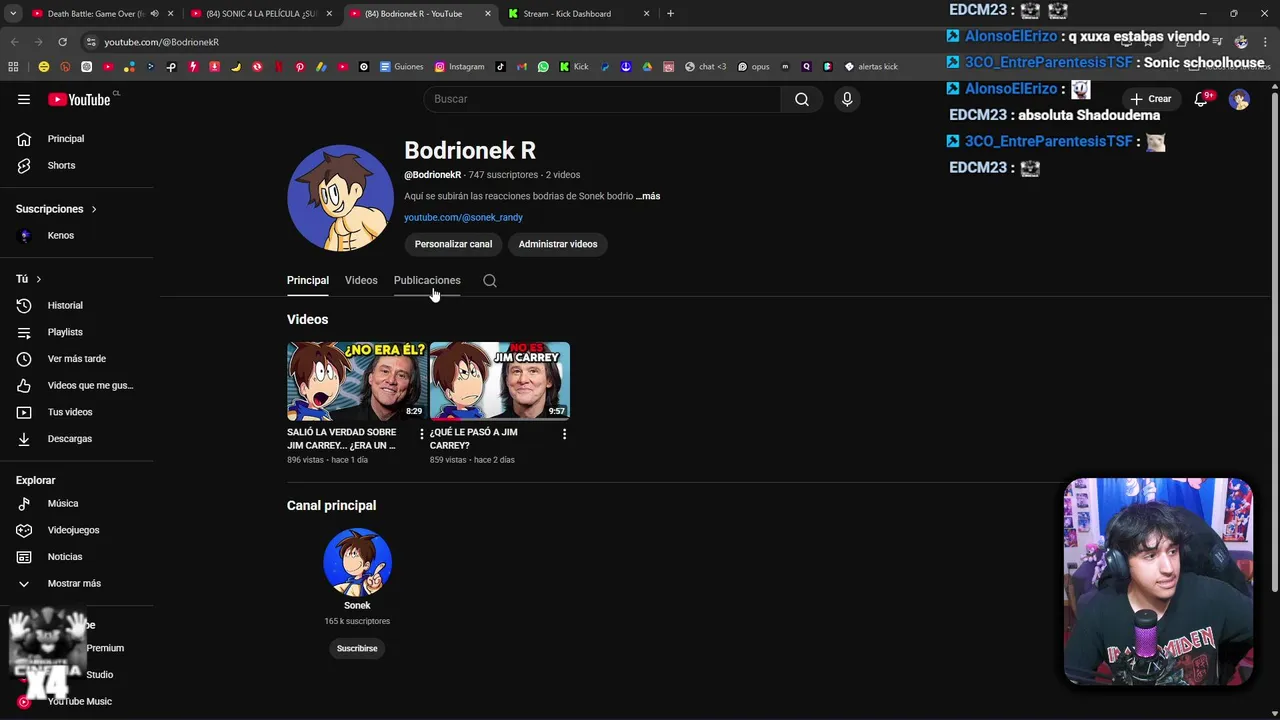Open the Guiones bookmark

pyautogui.click(x=401, y=67)
